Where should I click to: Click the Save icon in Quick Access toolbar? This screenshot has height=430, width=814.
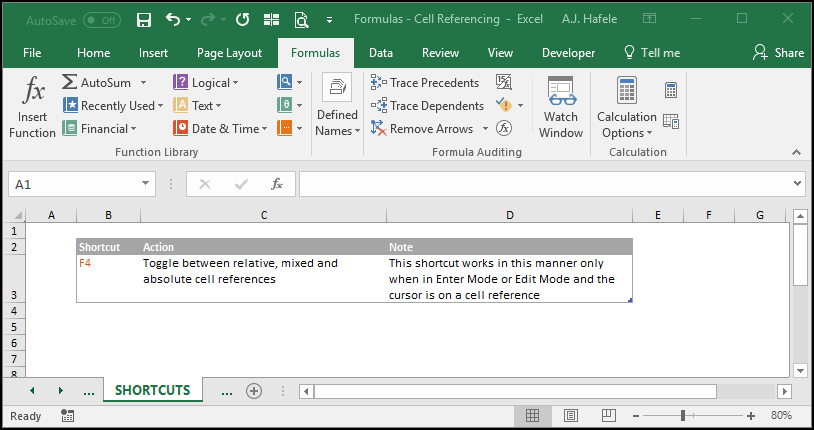(x=144, y=20)
